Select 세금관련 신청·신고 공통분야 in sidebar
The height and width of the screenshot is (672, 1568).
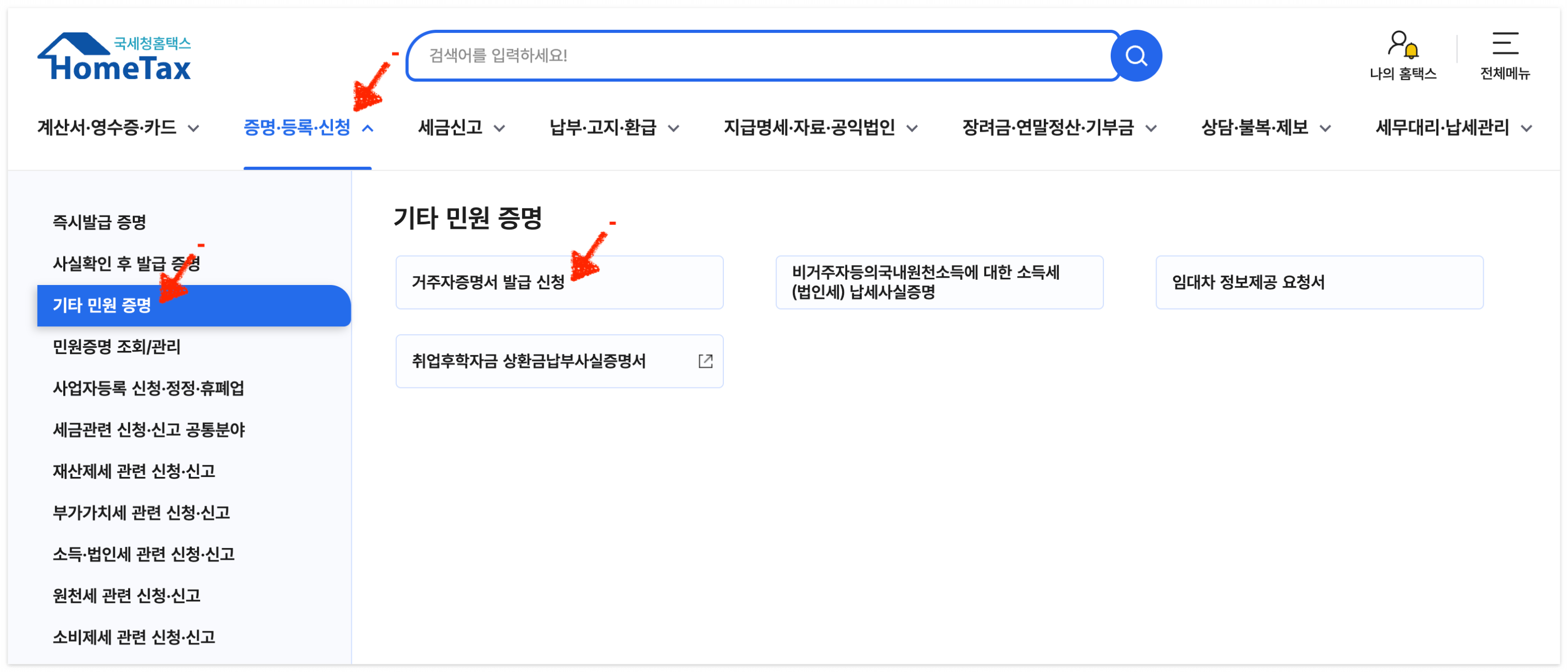148,429
